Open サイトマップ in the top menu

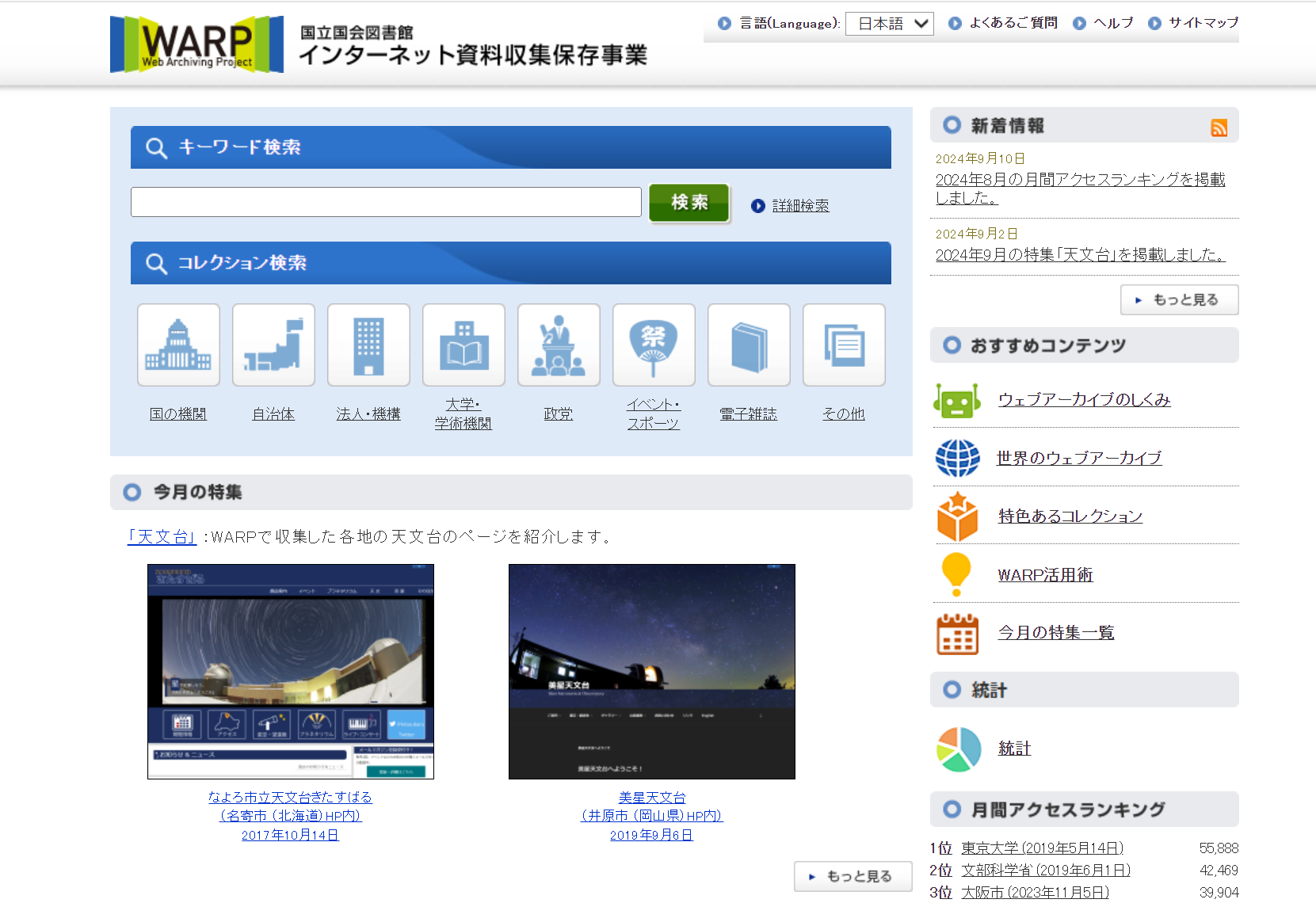(x=1203, y=23)
